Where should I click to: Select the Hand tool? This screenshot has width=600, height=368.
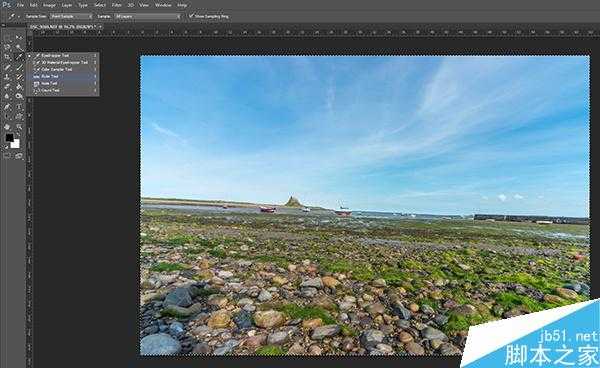point(7,127)
